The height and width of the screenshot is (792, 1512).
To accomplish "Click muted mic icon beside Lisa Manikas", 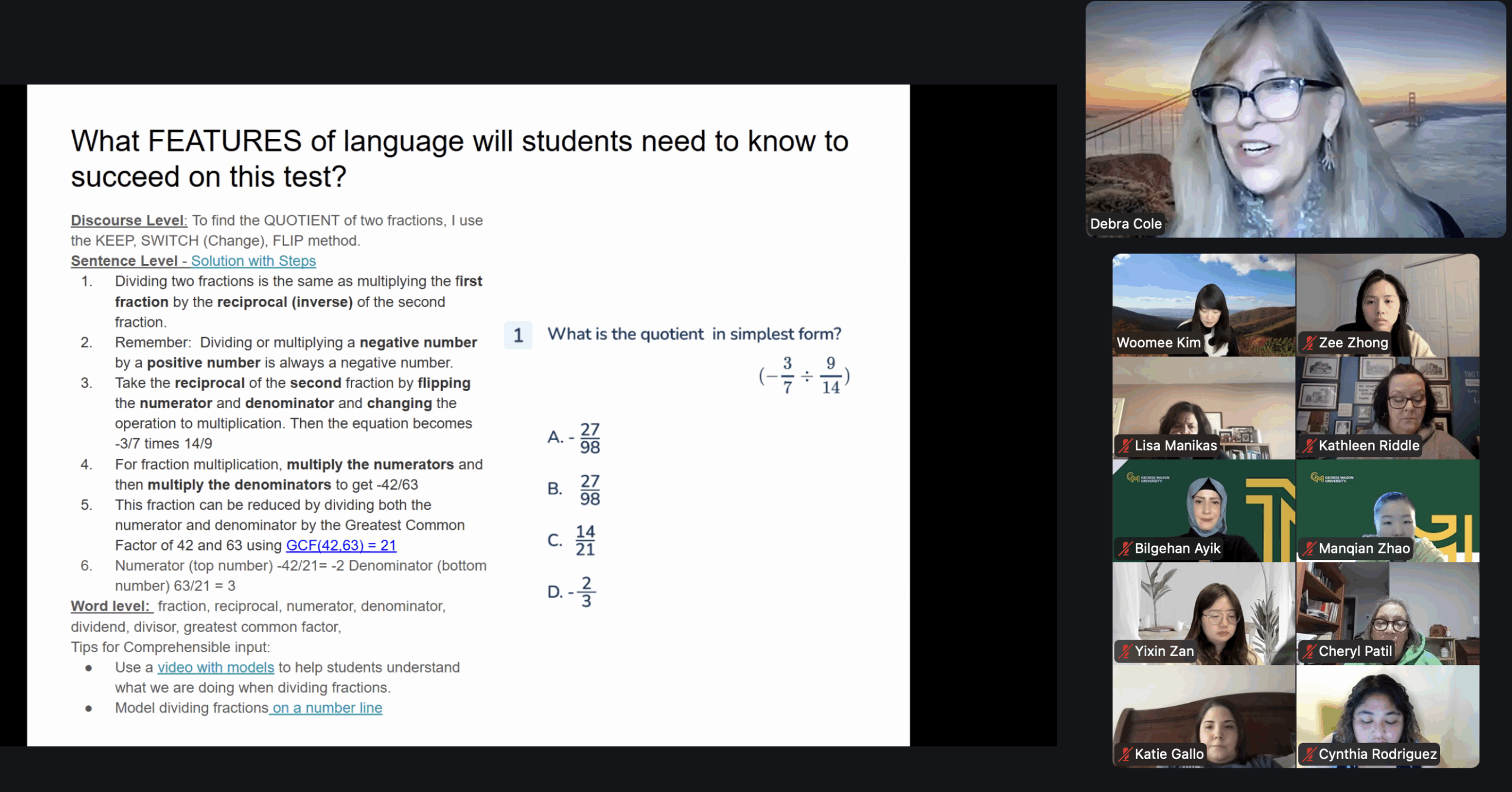I will coord(1125,445).
